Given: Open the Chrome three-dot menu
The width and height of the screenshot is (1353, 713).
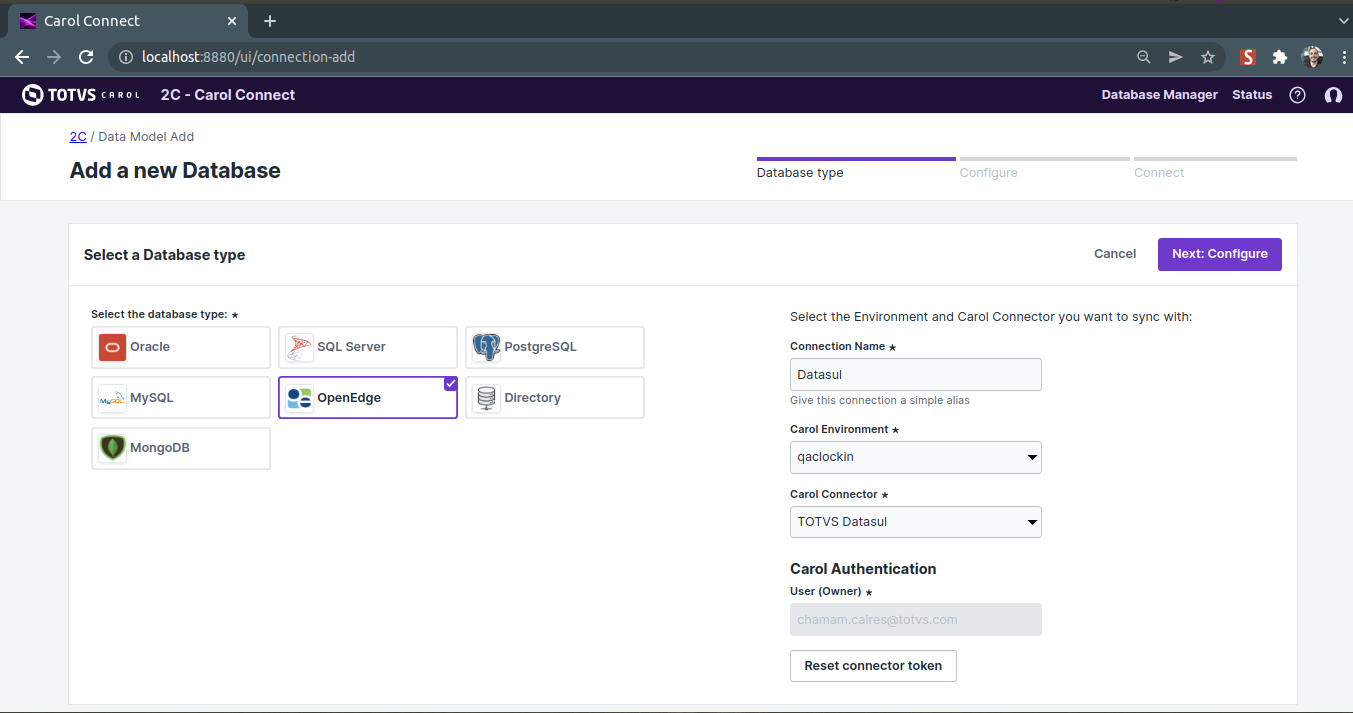Looking at the screenshot, I should [1342, 57].
